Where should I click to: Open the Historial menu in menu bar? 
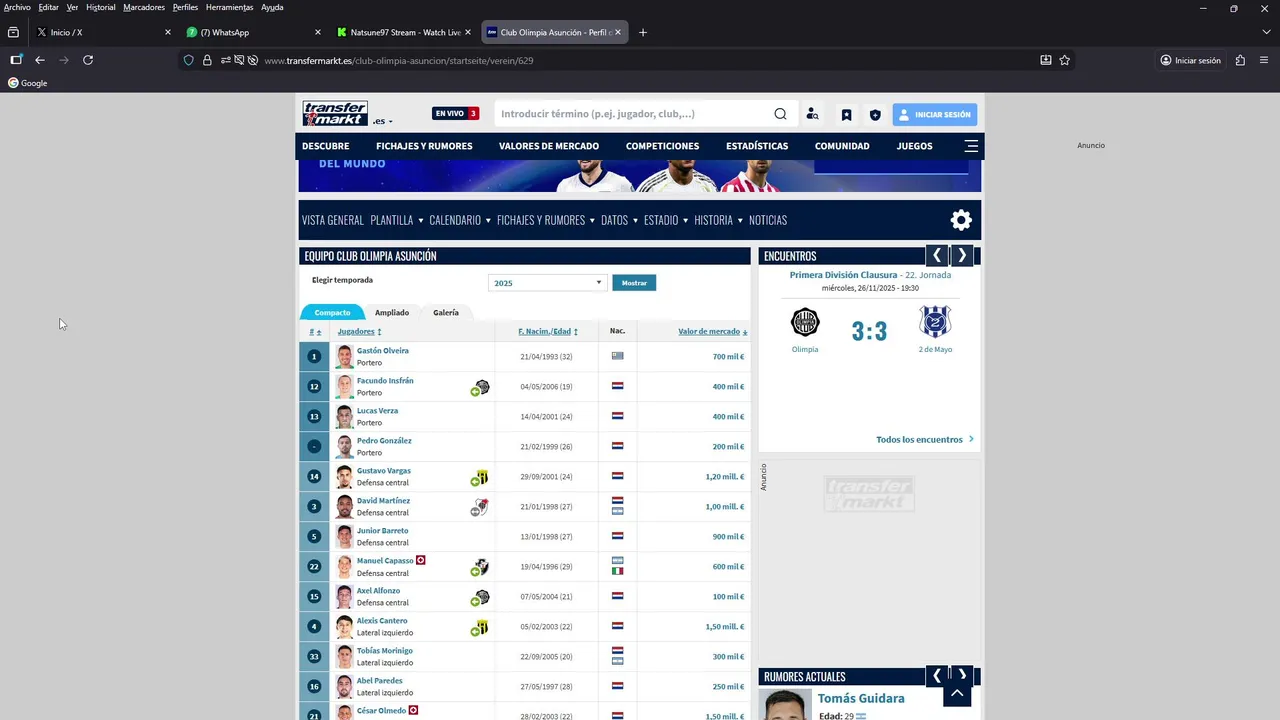click(100, 7)
